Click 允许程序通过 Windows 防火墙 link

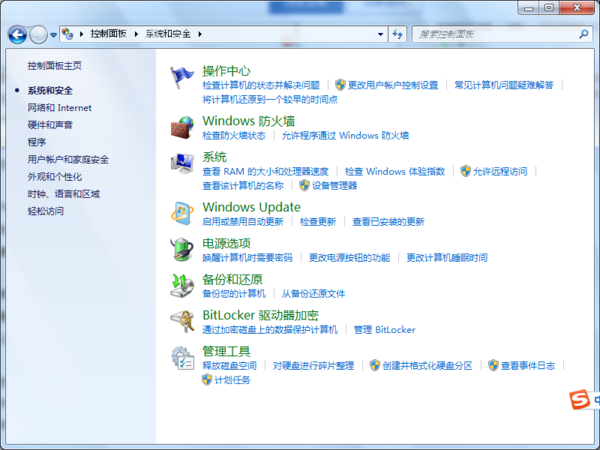345,135
